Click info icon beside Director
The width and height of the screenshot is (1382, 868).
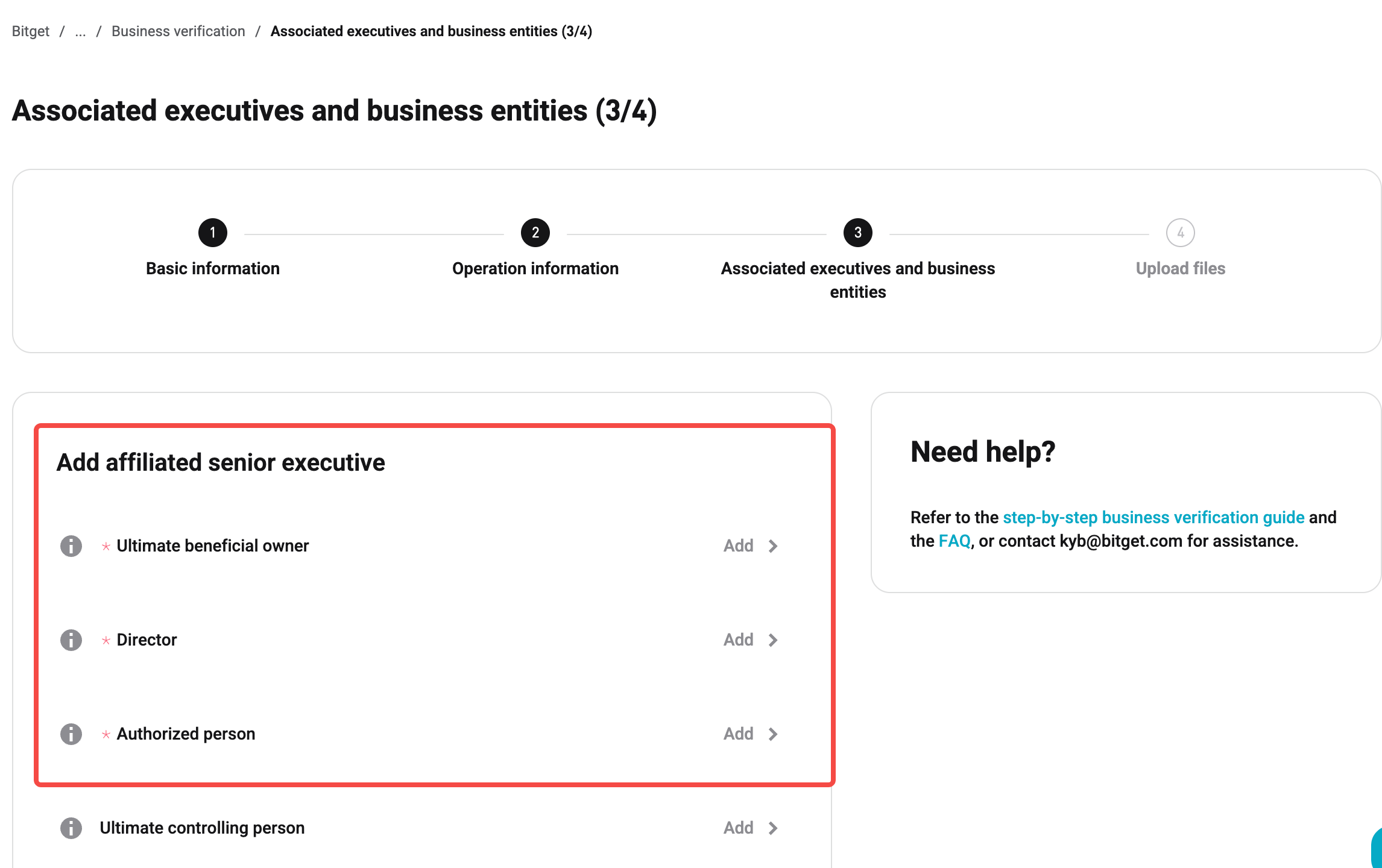71,640
